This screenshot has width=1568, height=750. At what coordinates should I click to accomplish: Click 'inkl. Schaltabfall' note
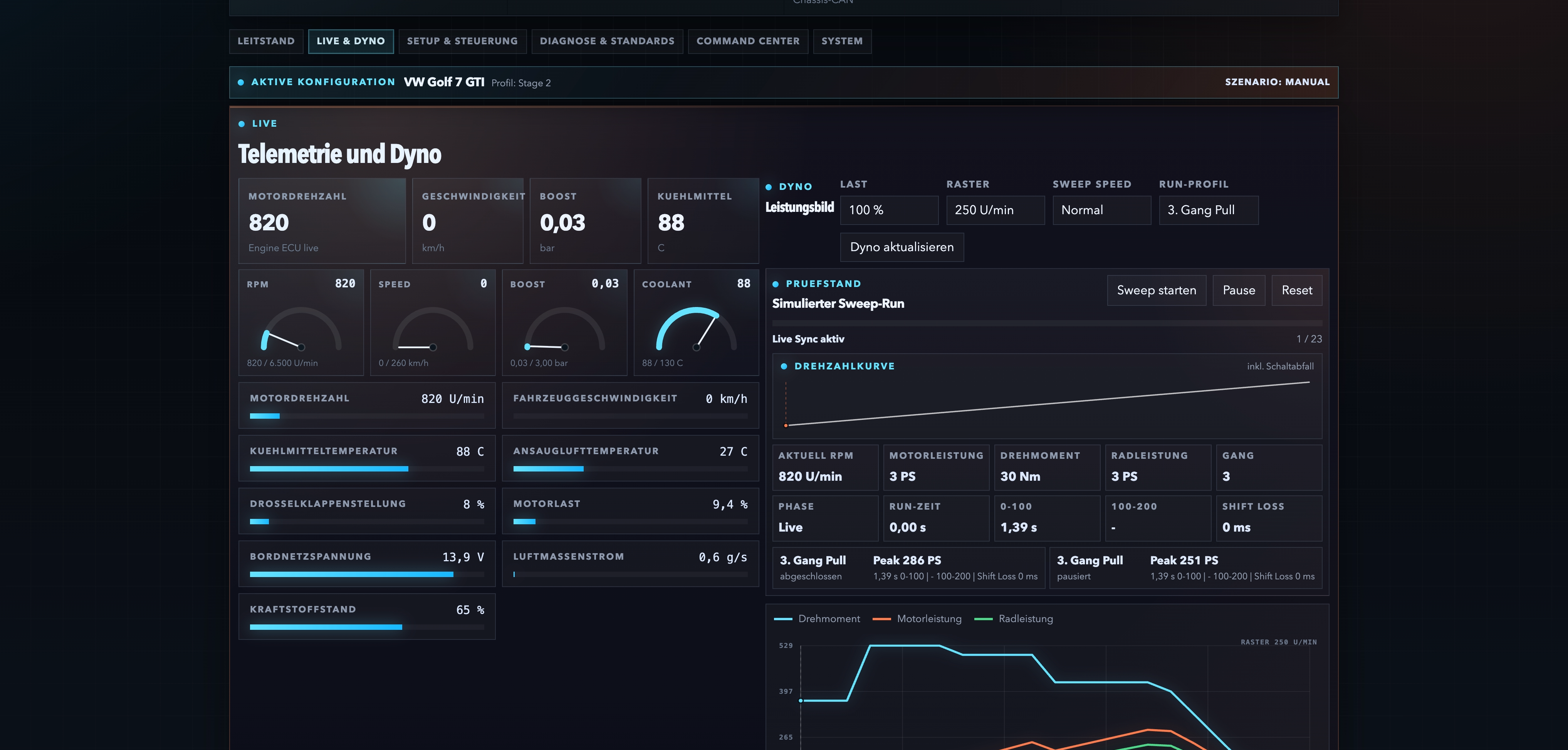[x=1280, y=366]
